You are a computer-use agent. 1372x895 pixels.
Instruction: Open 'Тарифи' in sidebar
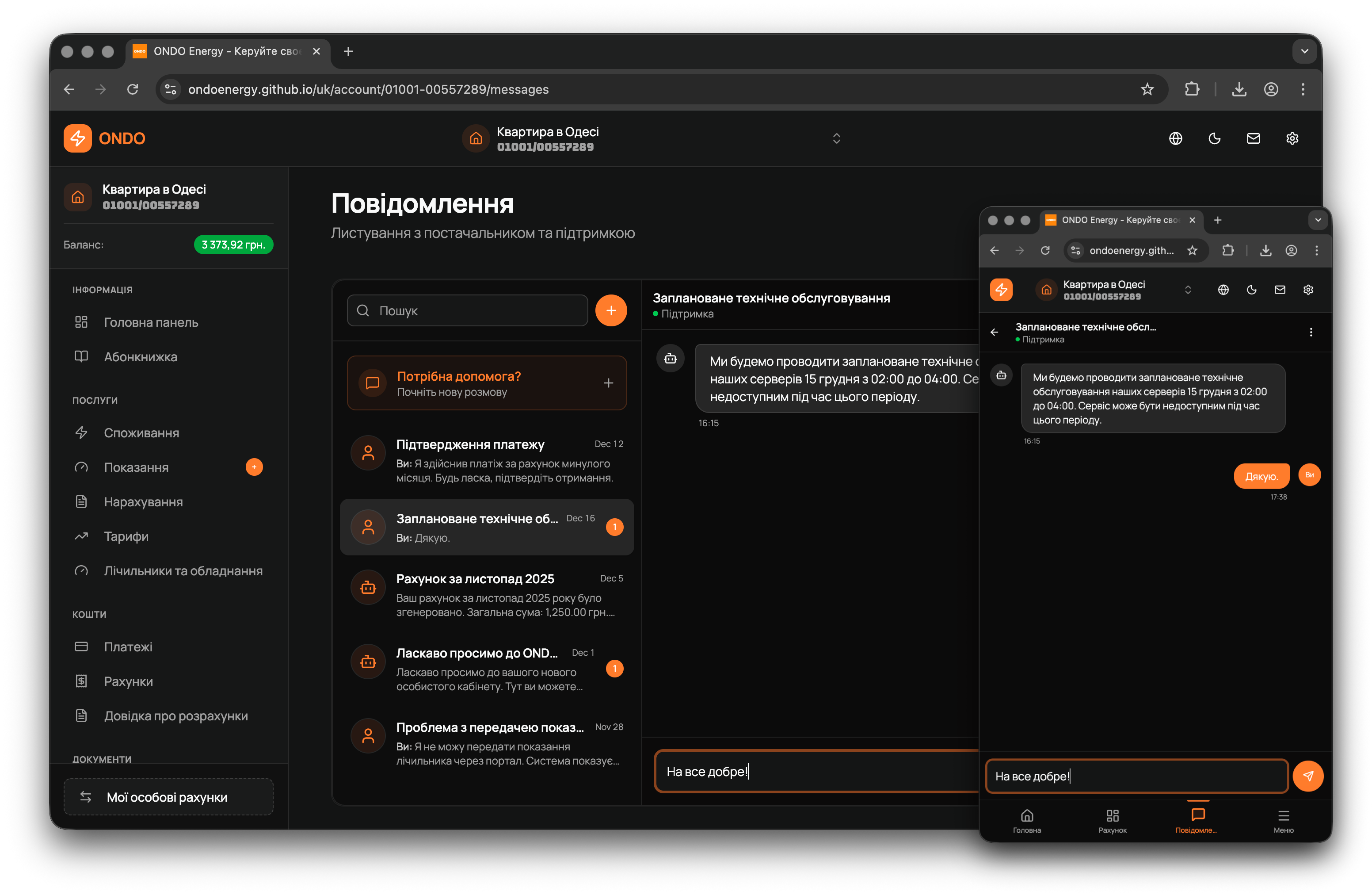pyautogui.click(x=126, y=536)
